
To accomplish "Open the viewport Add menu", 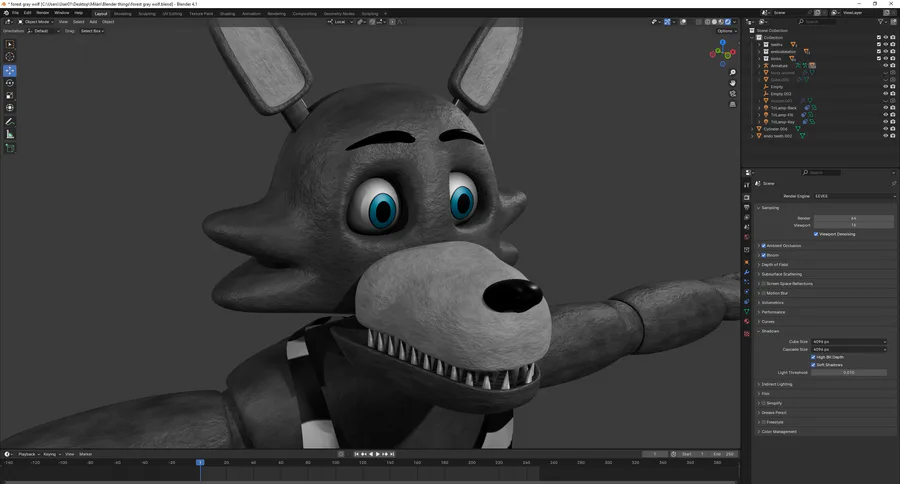I will click(93, 22).
